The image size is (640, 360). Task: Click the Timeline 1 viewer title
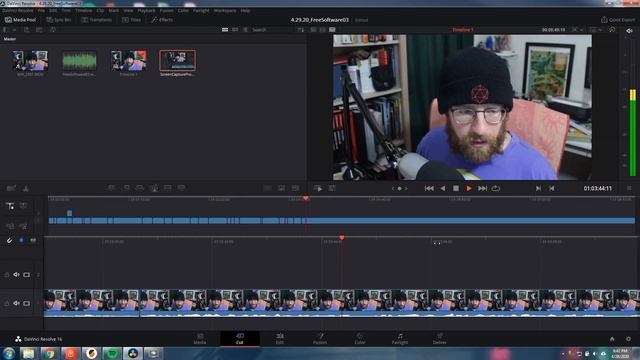pos(462,30)
